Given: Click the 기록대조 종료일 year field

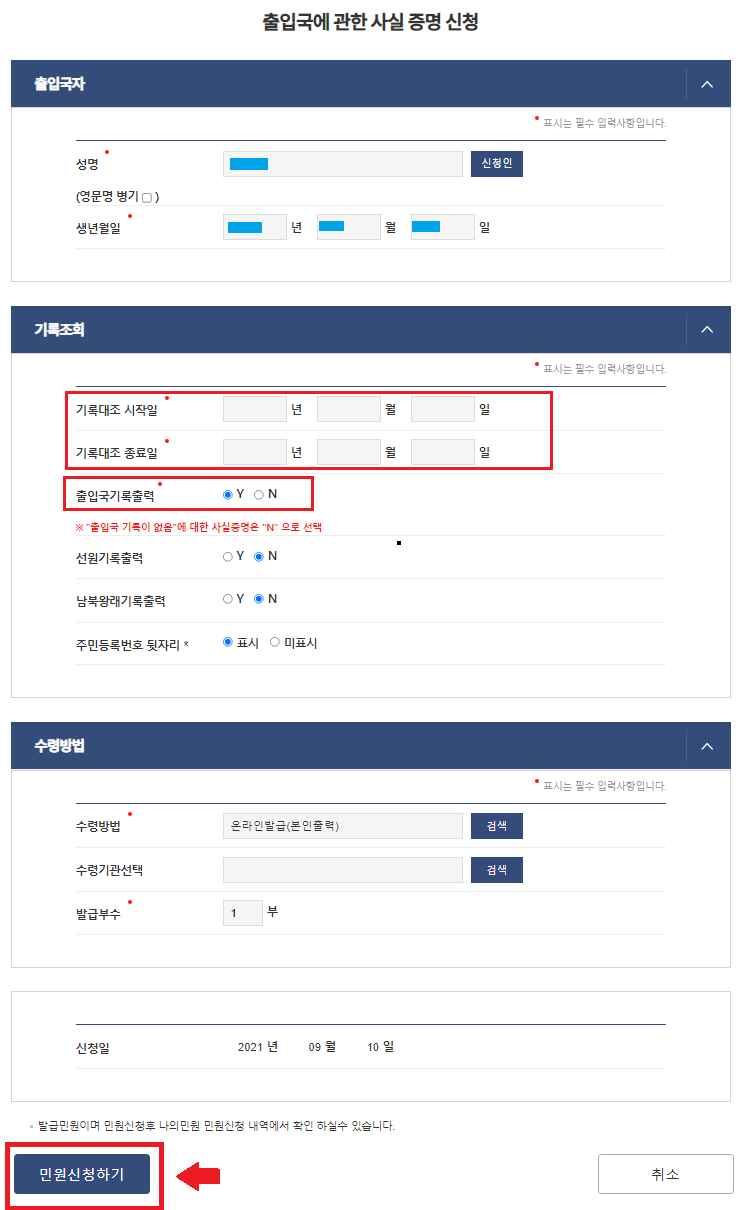Looking at the screenshot, I should 255,452.
